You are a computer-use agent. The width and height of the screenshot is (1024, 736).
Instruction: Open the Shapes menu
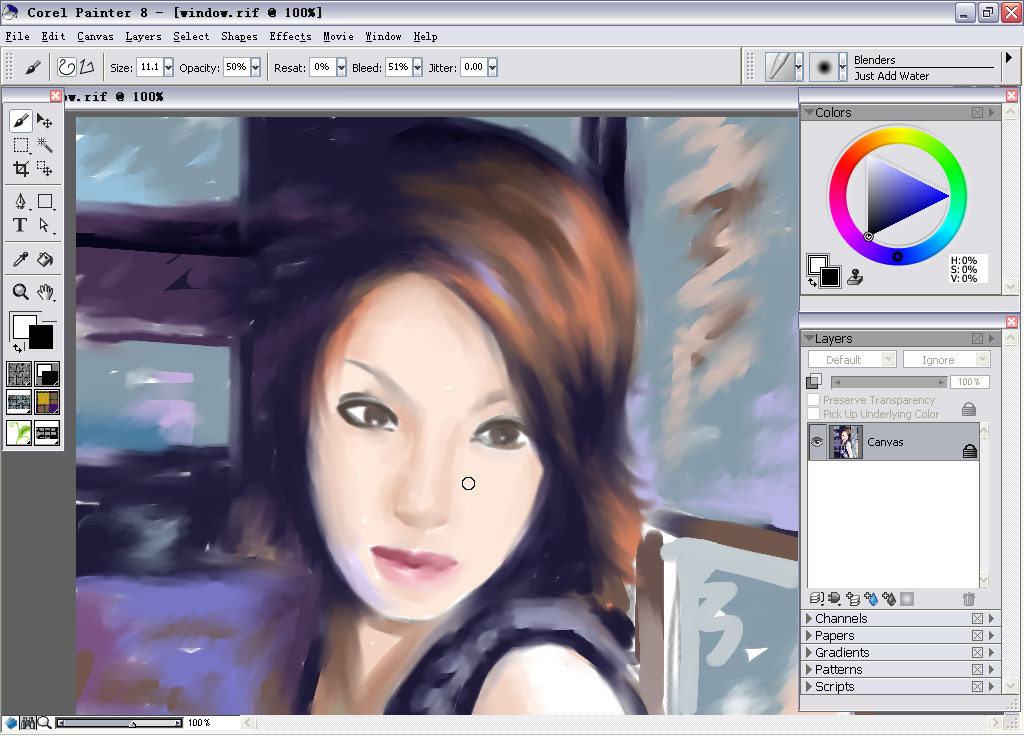(x=239, y=37)
